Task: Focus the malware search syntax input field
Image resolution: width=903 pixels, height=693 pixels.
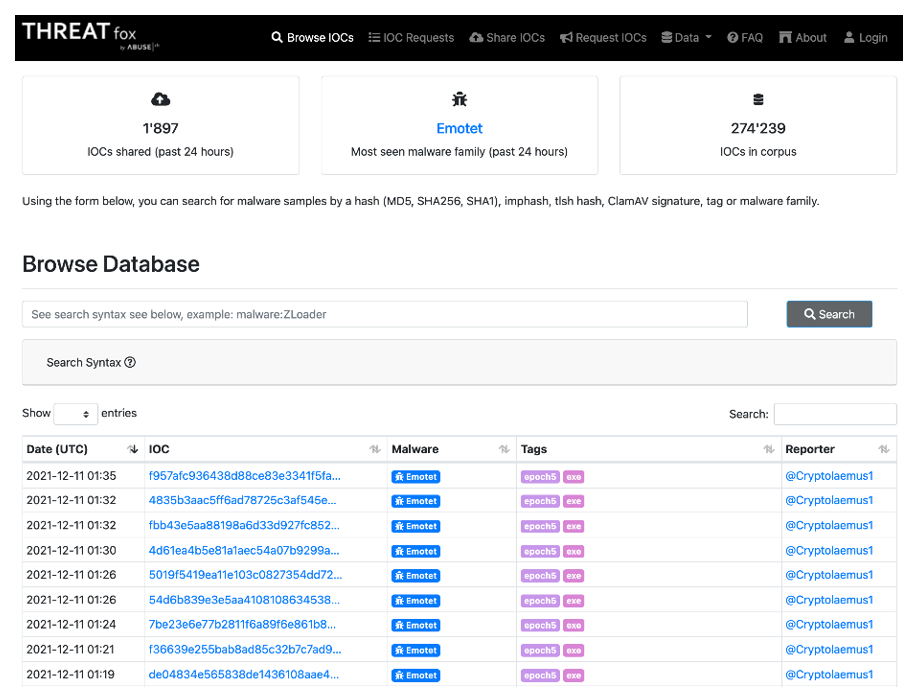Action: coord(385,314)
